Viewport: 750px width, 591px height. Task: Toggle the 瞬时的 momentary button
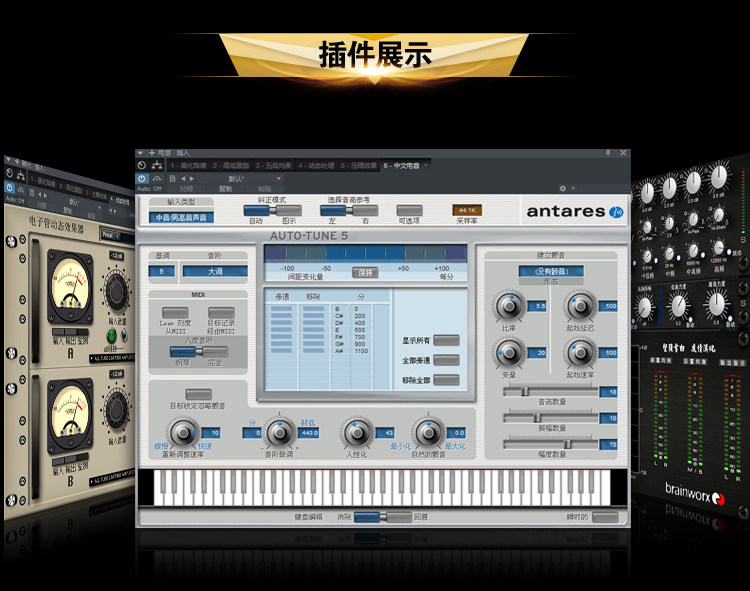point(605,517)
